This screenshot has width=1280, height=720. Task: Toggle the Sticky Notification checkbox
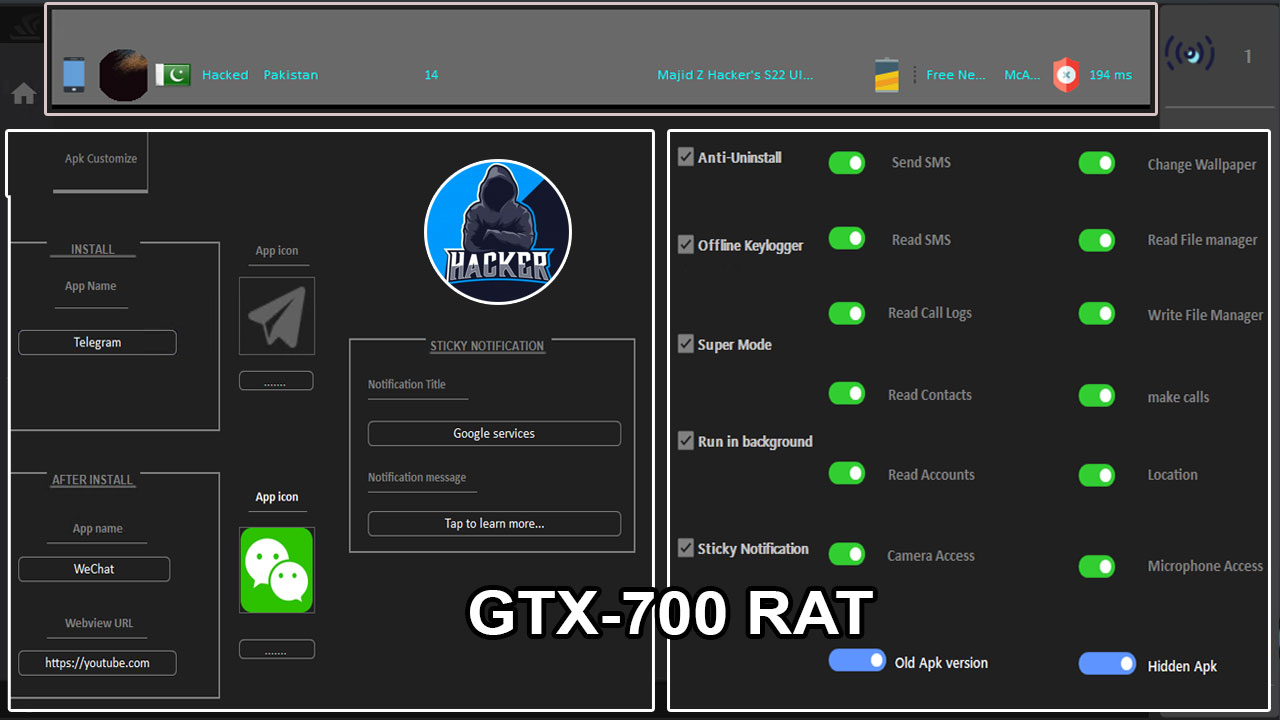(686, 548)
